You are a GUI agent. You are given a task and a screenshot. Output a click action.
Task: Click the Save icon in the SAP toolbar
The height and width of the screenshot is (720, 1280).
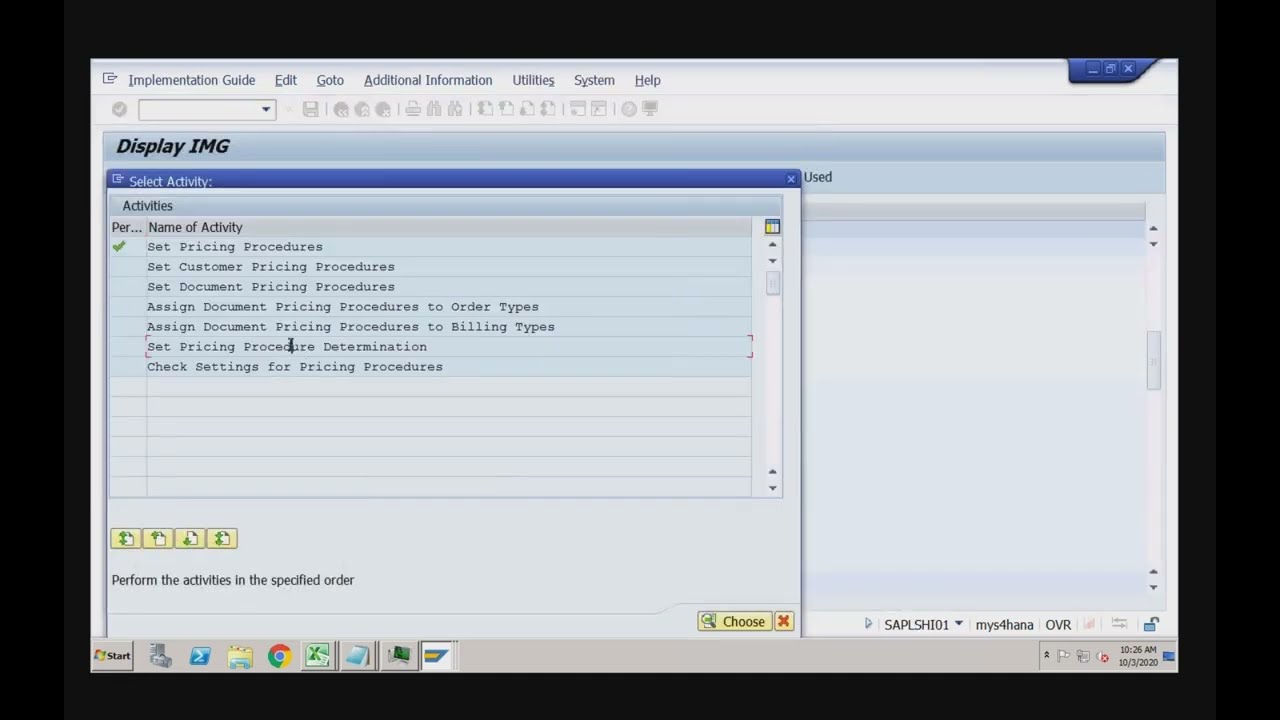click(x=311, y=109)
